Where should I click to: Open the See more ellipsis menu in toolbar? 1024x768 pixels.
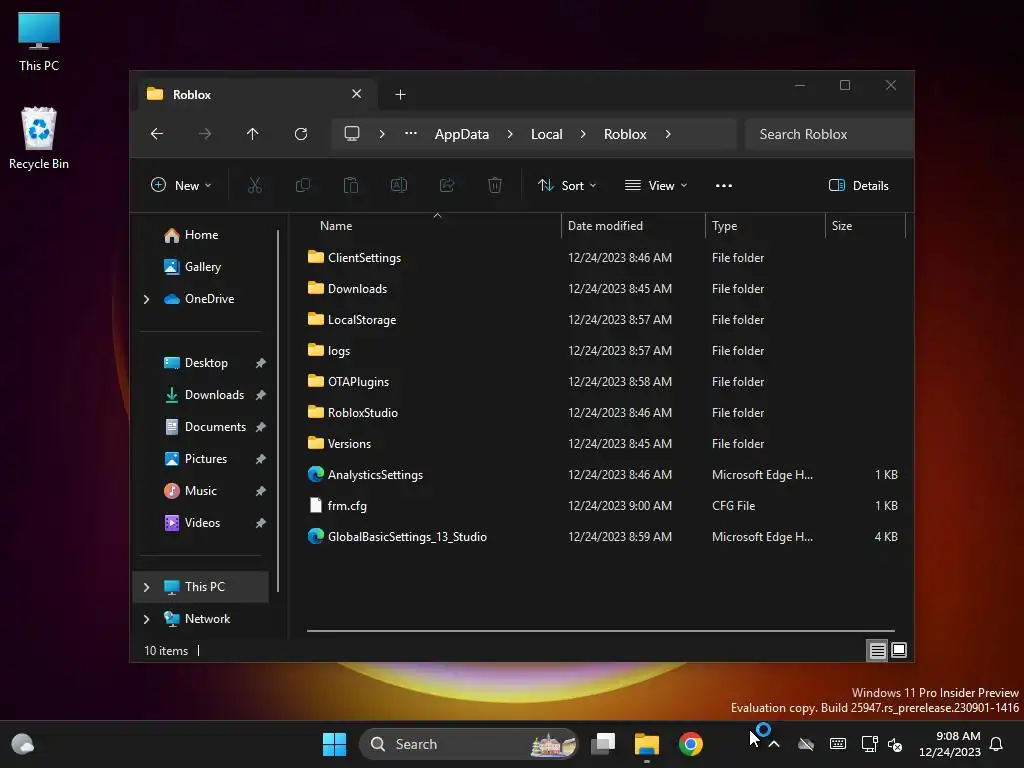tap(724, 185)
